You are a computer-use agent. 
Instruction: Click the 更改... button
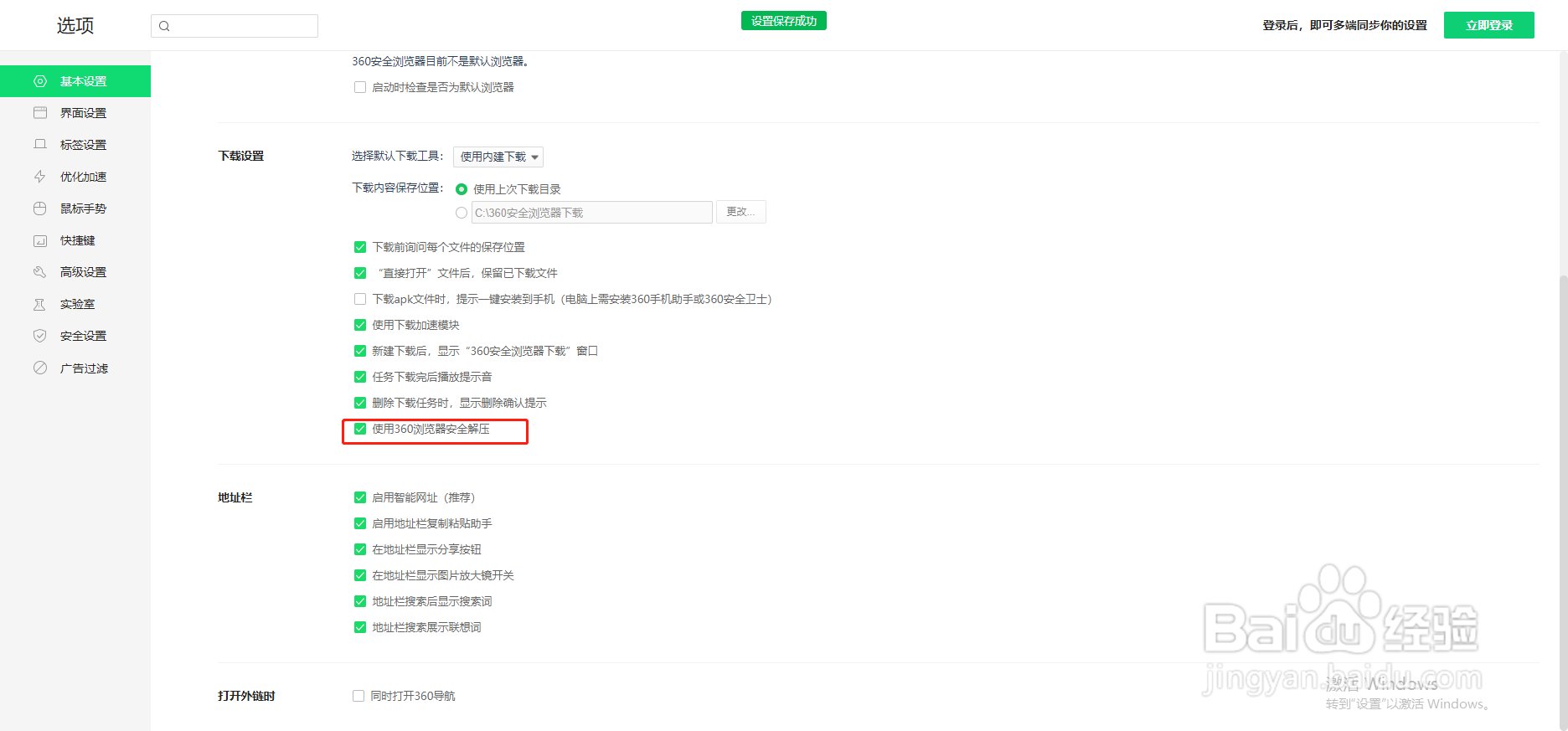click(740, 212)
